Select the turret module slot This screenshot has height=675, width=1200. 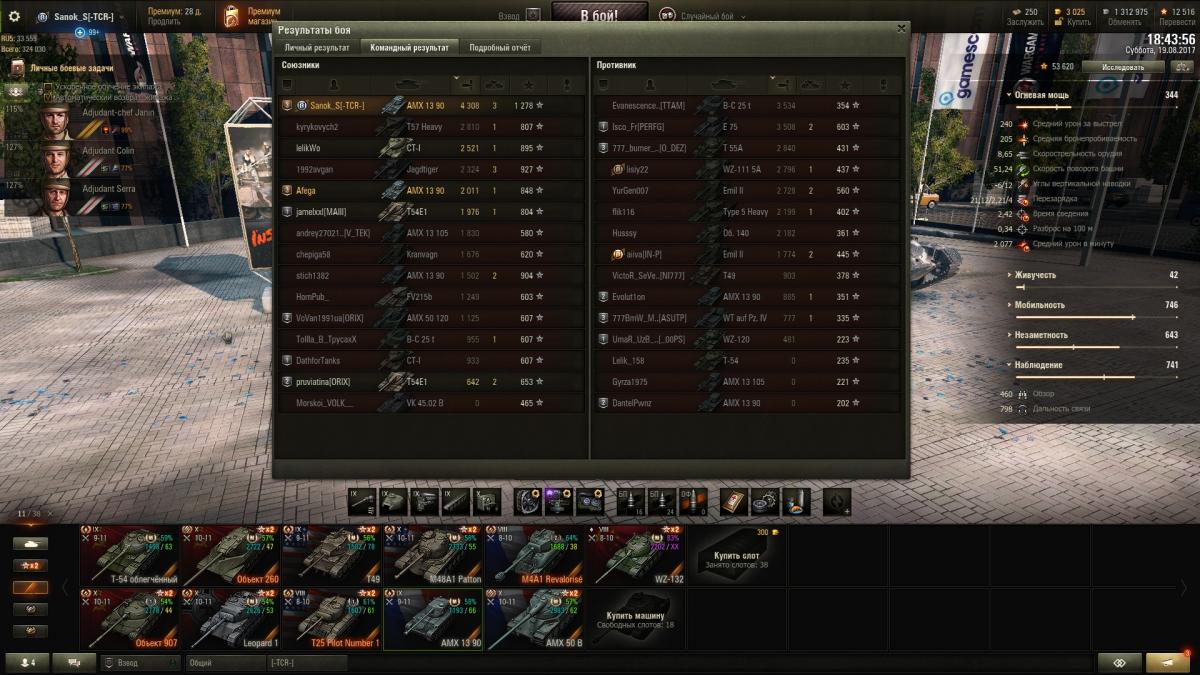coord(393,500)
